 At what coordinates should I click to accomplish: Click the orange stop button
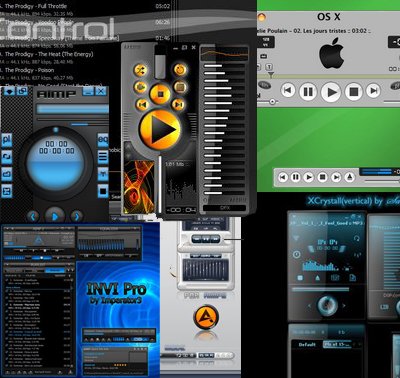click(160, 94)
